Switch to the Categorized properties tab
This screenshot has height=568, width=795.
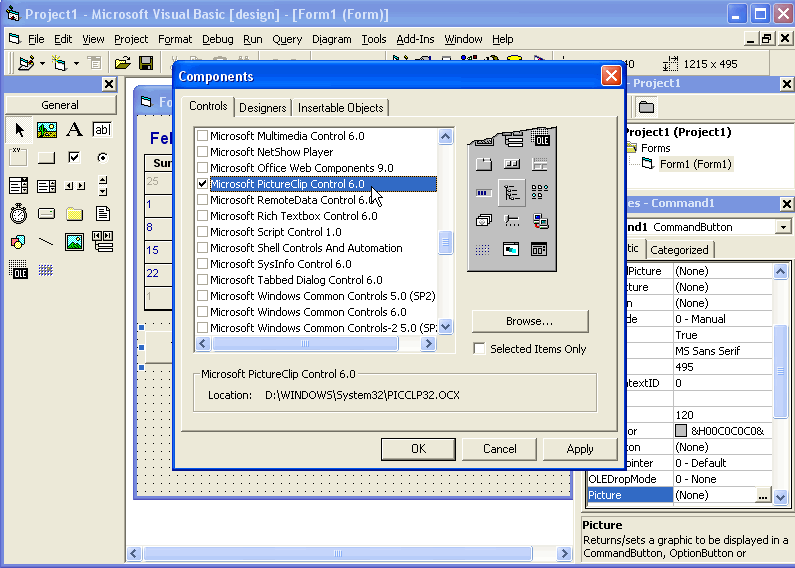click(679, 250)
